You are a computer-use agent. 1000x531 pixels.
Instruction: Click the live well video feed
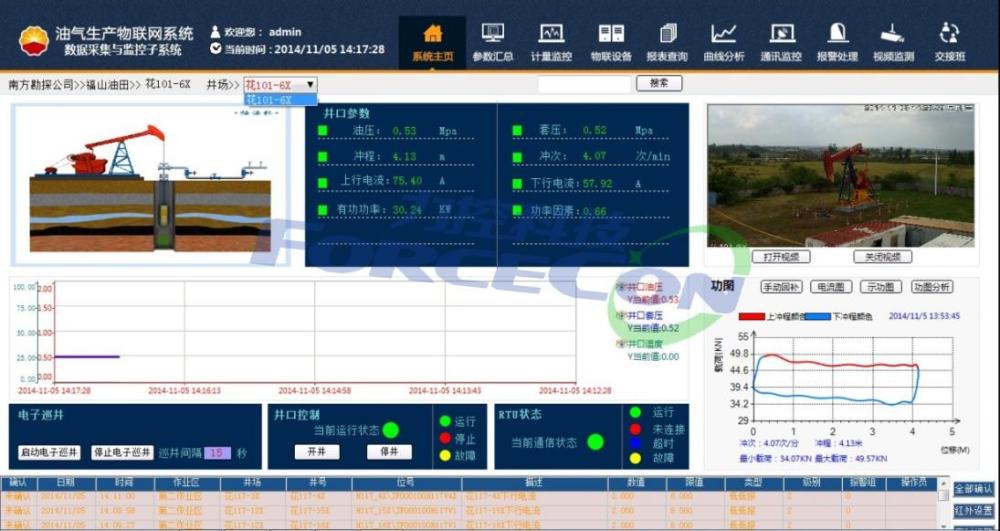coord(841,176)
